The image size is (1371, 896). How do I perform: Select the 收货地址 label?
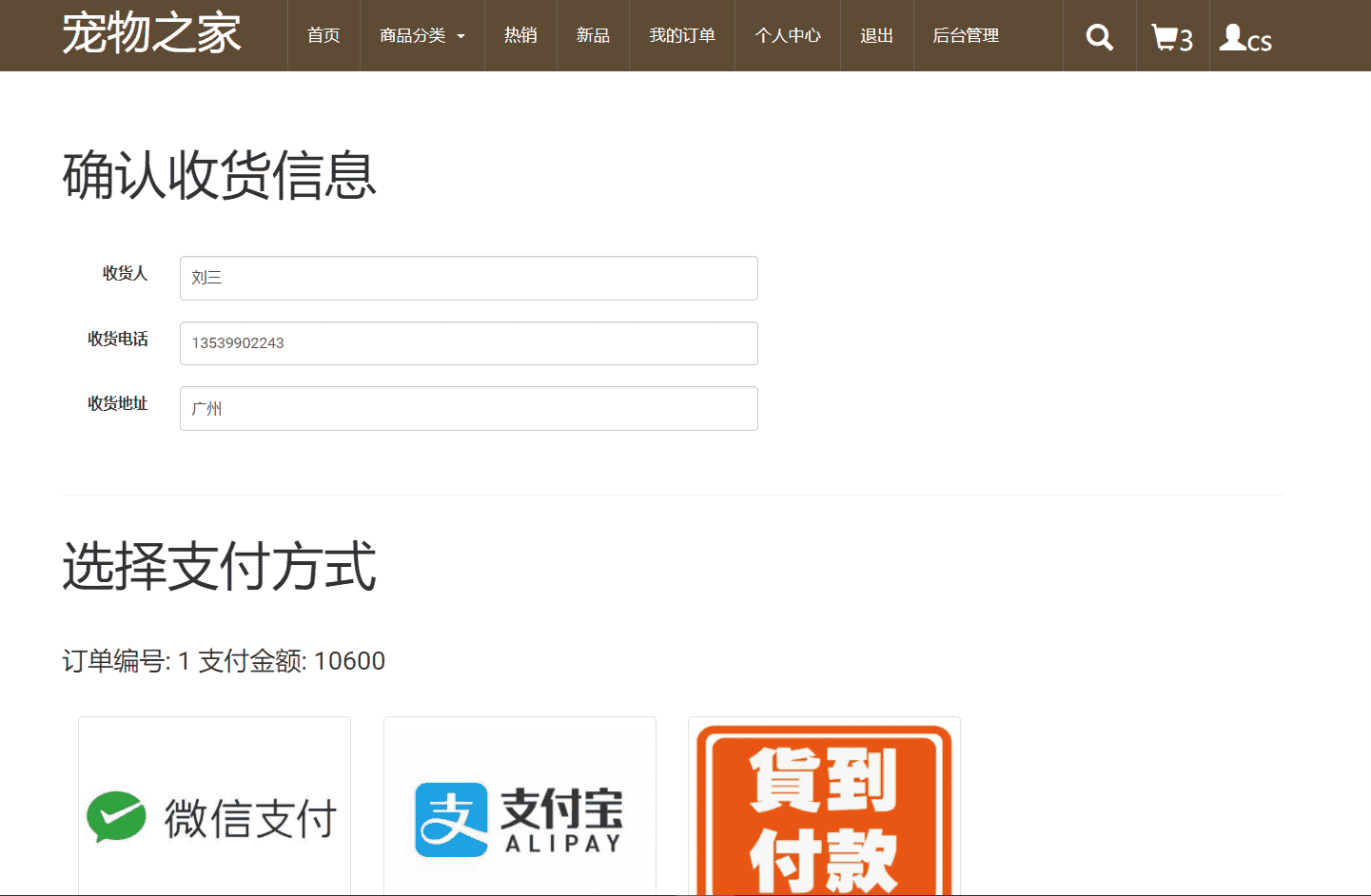click(x=118, y=403)
